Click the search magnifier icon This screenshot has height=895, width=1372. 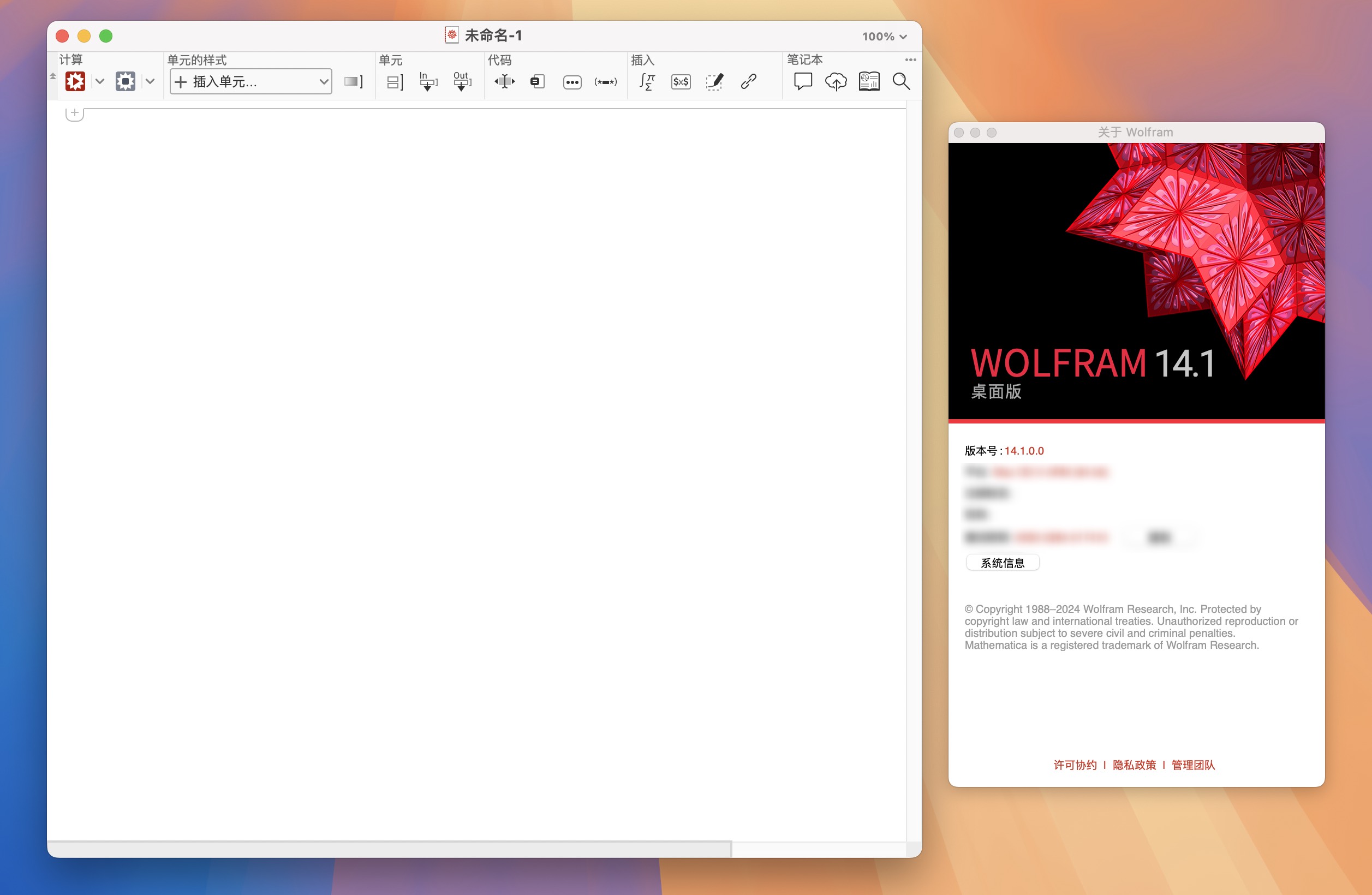click(901, 82)
